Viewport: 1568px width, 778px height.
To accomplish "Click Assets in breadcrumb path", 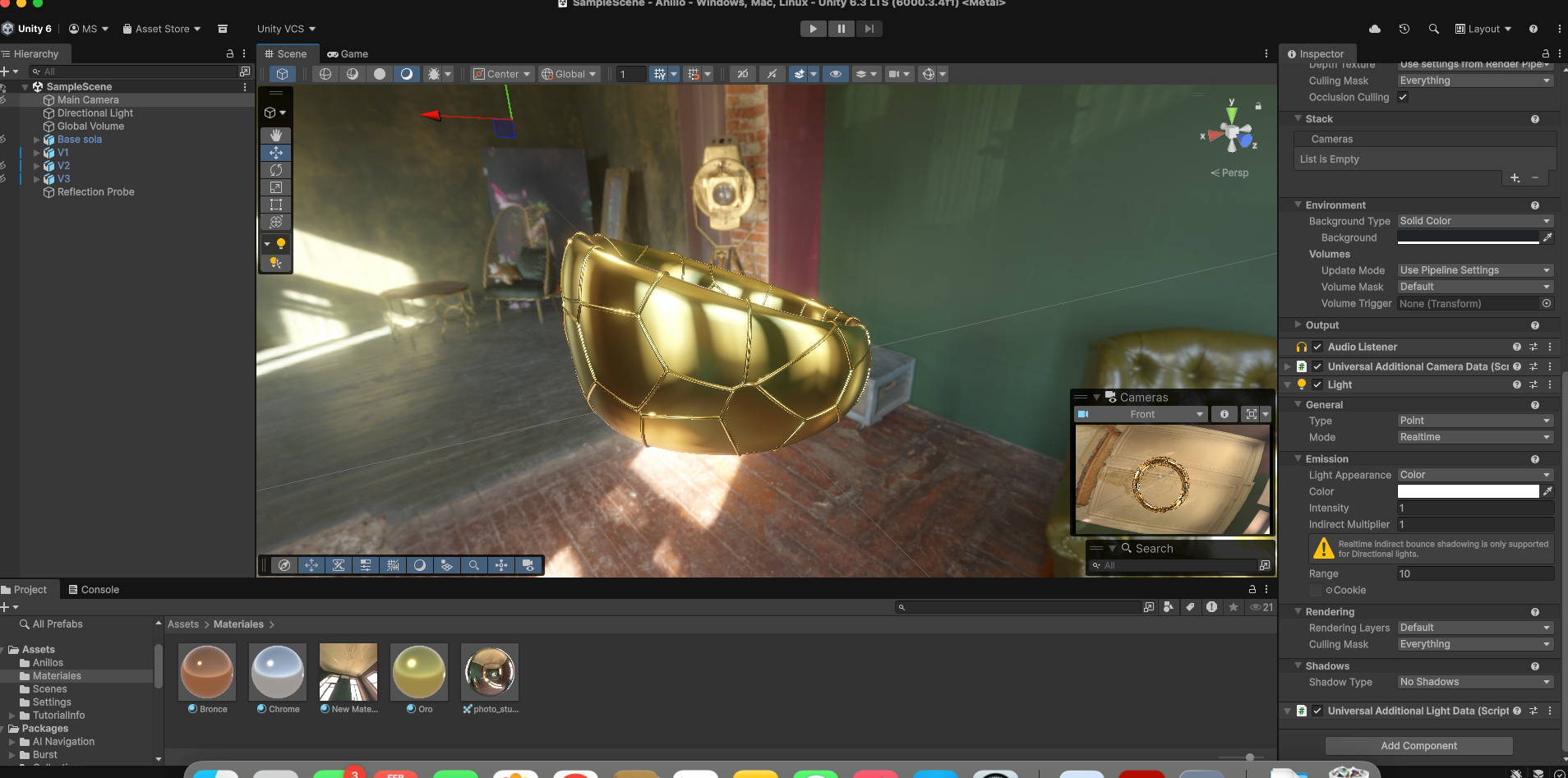I will 183,624.
